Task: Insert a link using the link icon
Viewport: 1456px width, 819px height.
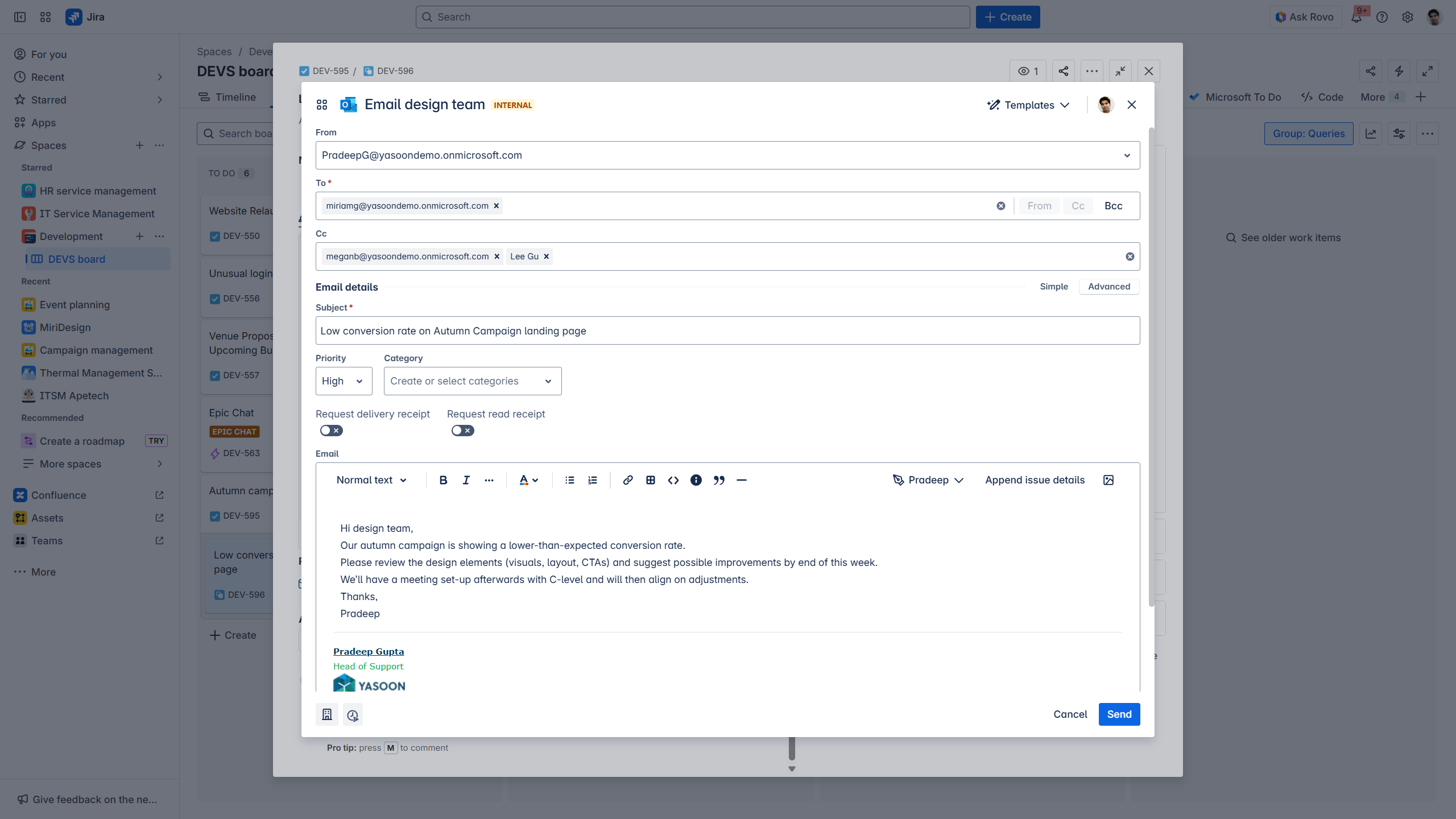Action: 627,480
